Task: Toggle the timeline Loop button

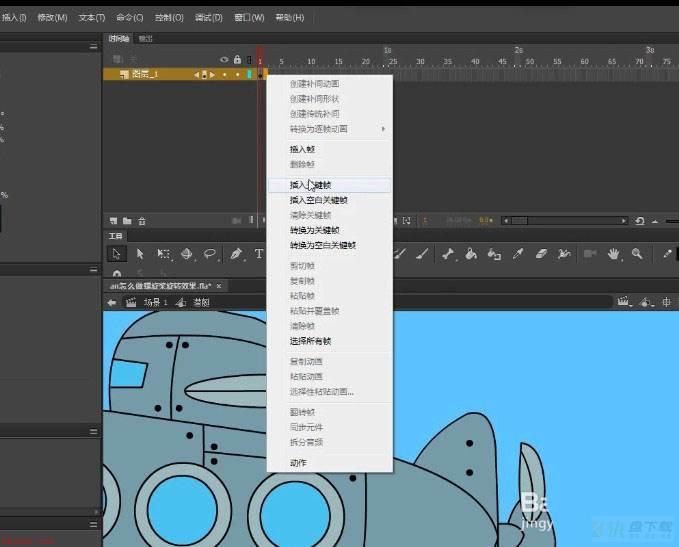Action: point(640,221)
